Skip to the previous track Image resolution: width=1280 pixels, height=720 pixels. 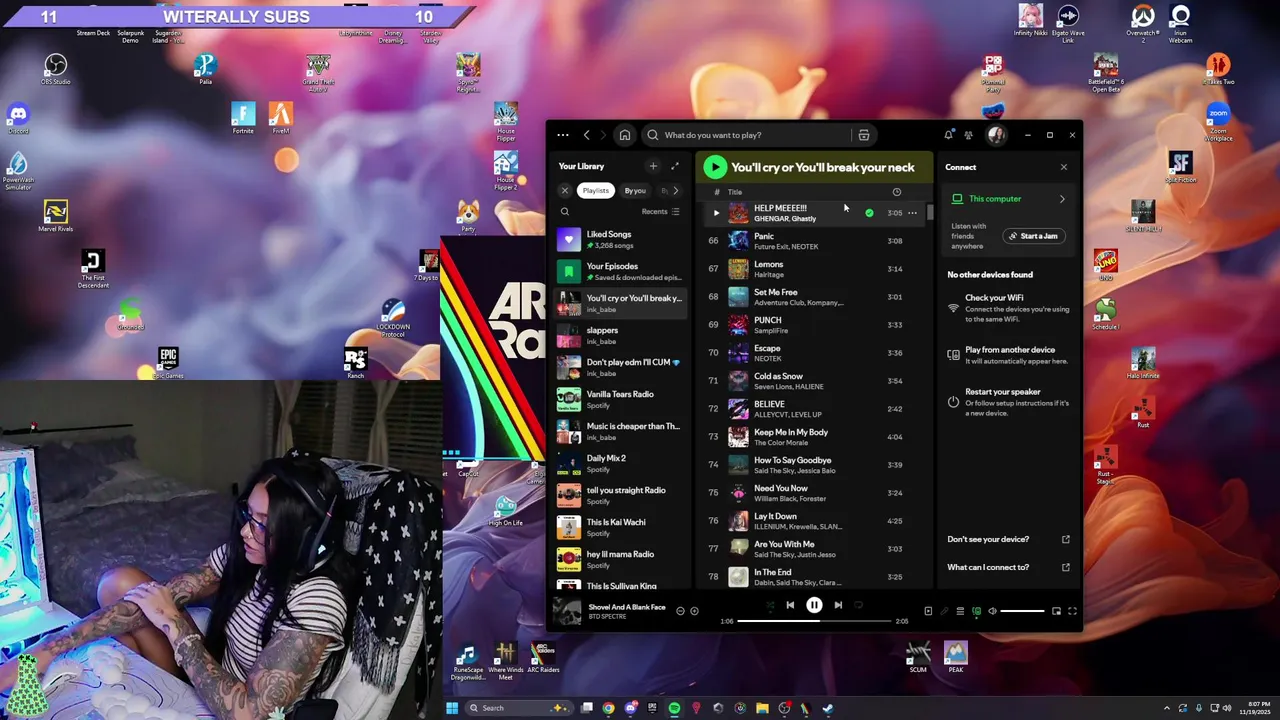pyautogui.click(x=790, y=605)
